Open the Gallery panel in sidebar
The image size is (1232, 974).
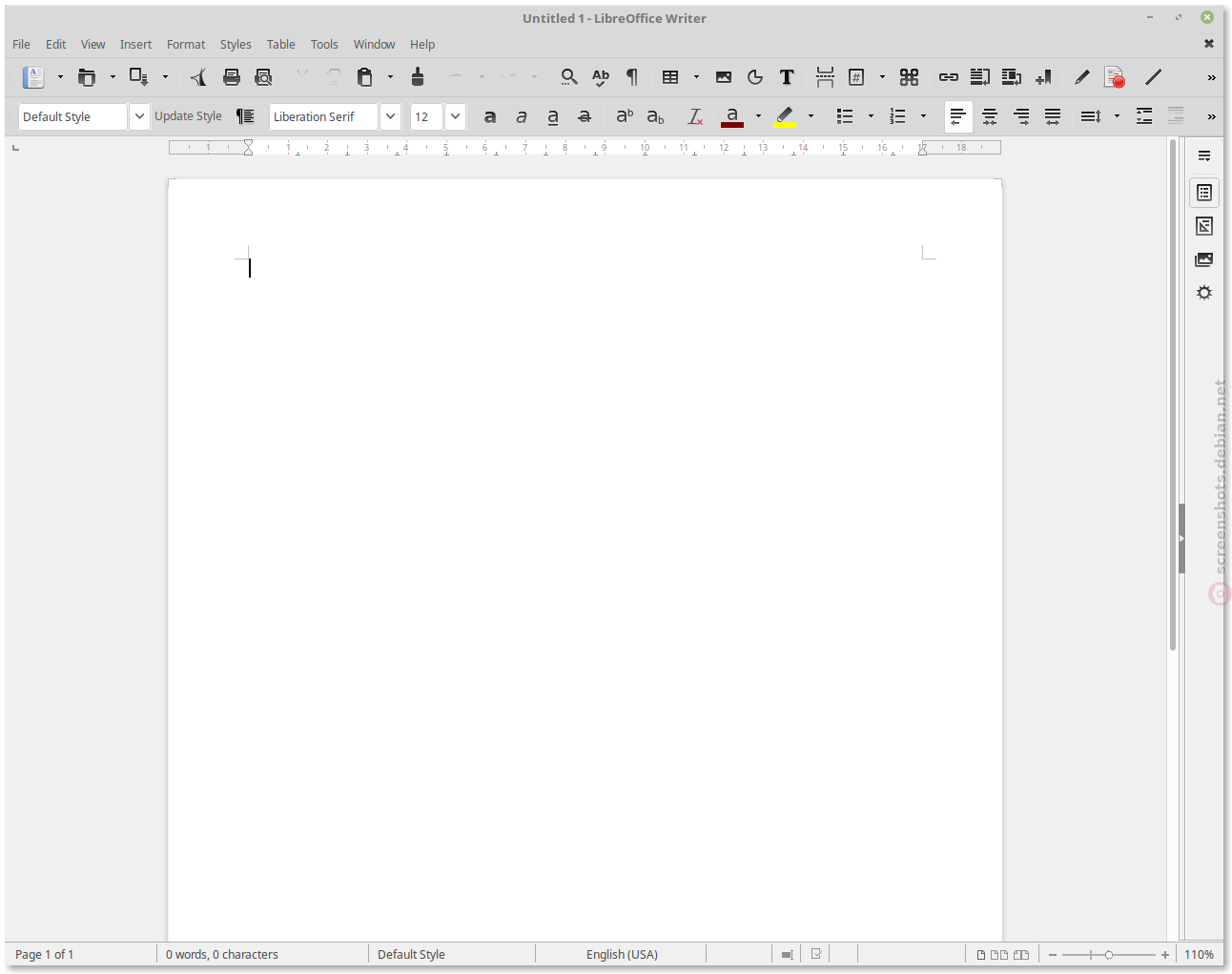pyautogui.click(x=1204, y=259)
